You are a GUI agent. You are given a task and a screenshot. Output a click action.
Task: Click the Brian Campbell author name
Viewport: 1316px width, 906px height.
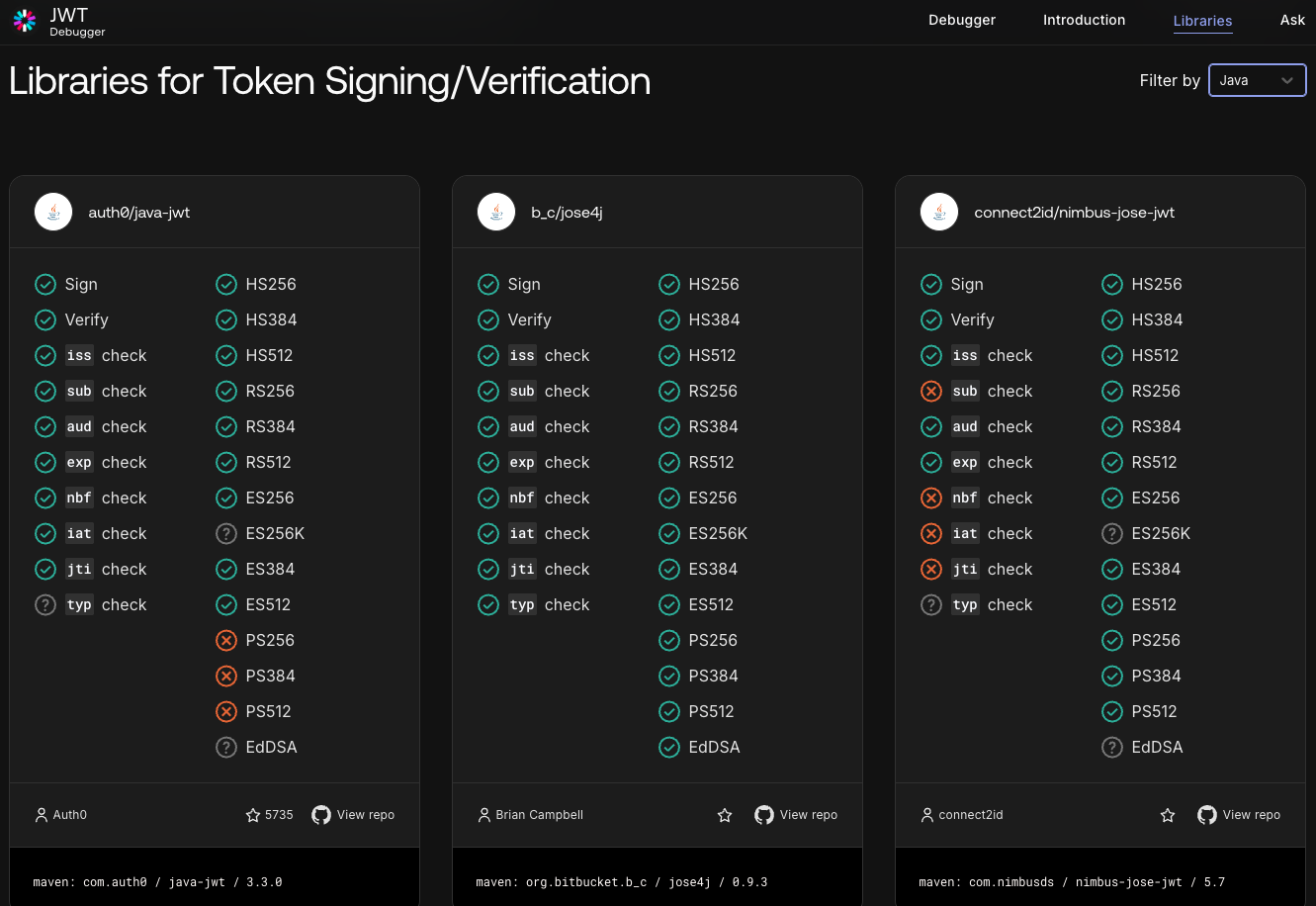click(x=540, y=815)
